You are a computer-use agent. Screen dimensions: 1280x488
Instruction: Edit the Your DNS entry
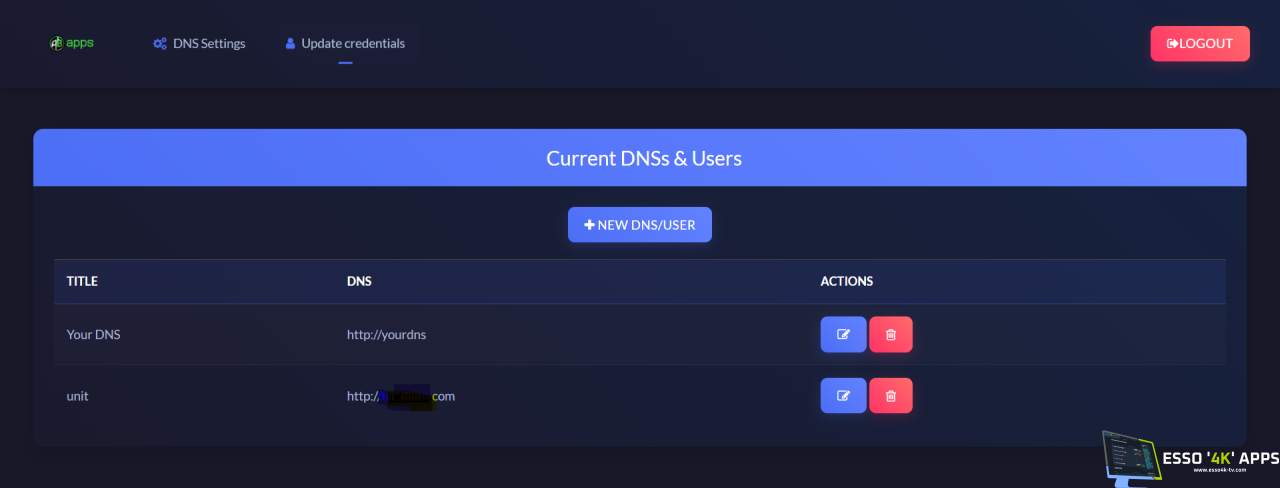[x=843, y=335]
